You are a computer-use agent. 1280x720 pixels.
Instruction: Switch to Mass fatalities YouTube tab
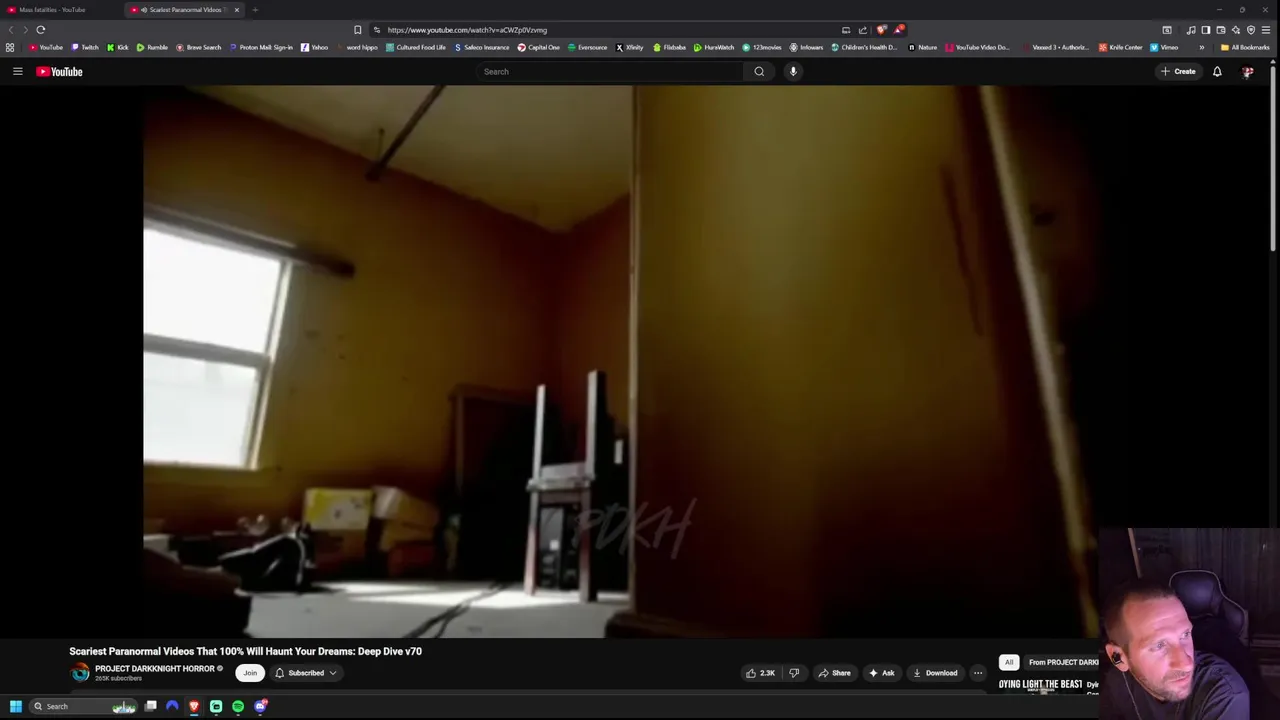[x=60, y=9]
